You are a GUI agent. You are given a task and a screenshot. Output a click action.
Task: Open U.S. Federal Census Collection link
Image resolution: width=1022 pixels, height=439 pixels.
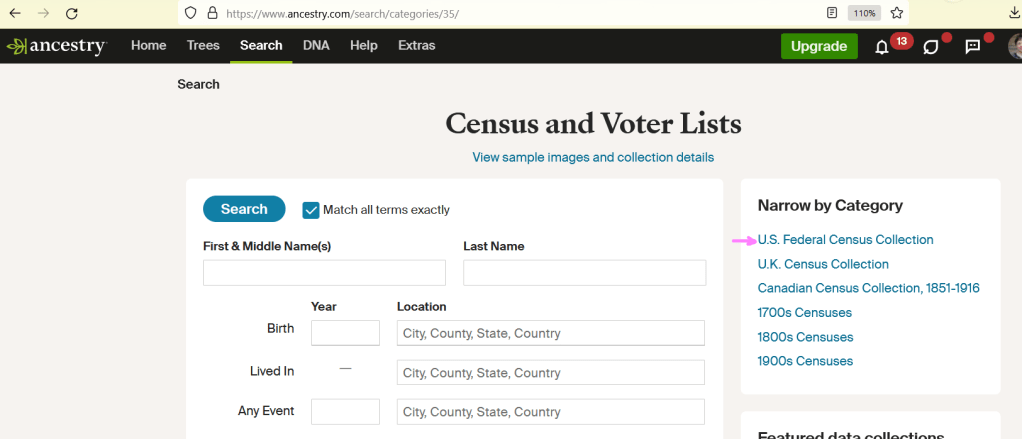point(845,240)
